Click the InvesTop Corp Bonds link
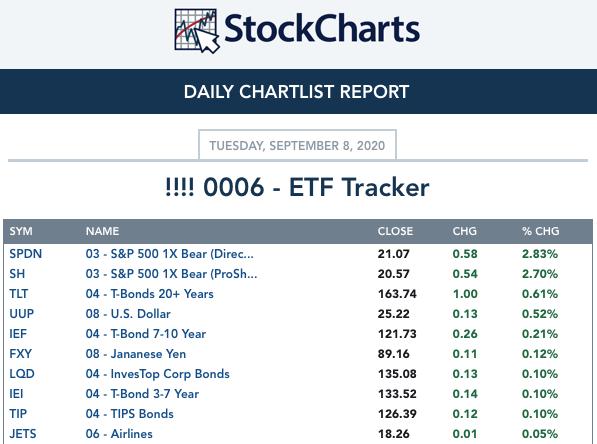This screenshot has height=444, width=597. 157,374
